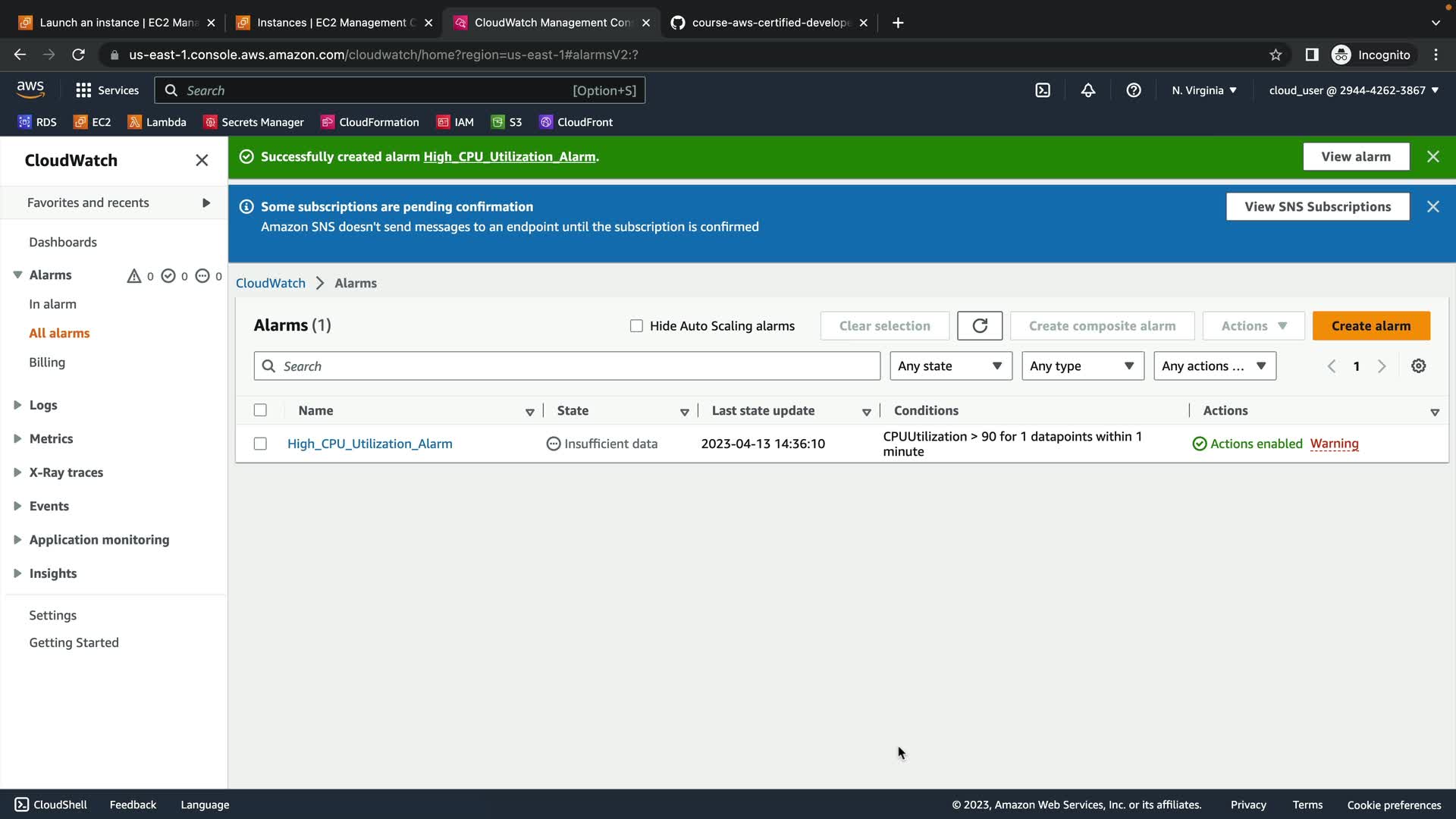Click the AWS logo home icon
This screenshot has height=819, width=1456.
30,89
